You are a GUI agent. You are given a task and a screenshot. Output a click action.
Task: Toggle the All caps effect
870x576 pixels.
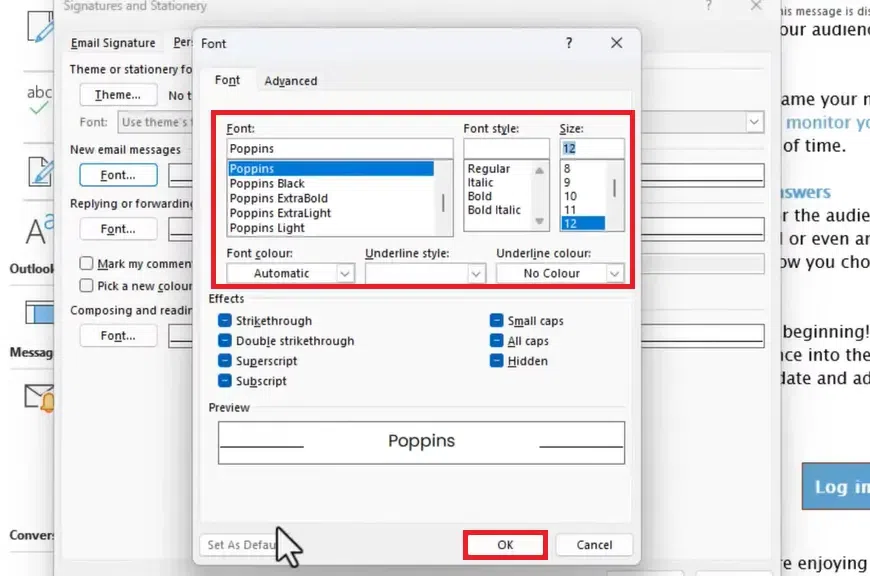[x=497, y=340]
